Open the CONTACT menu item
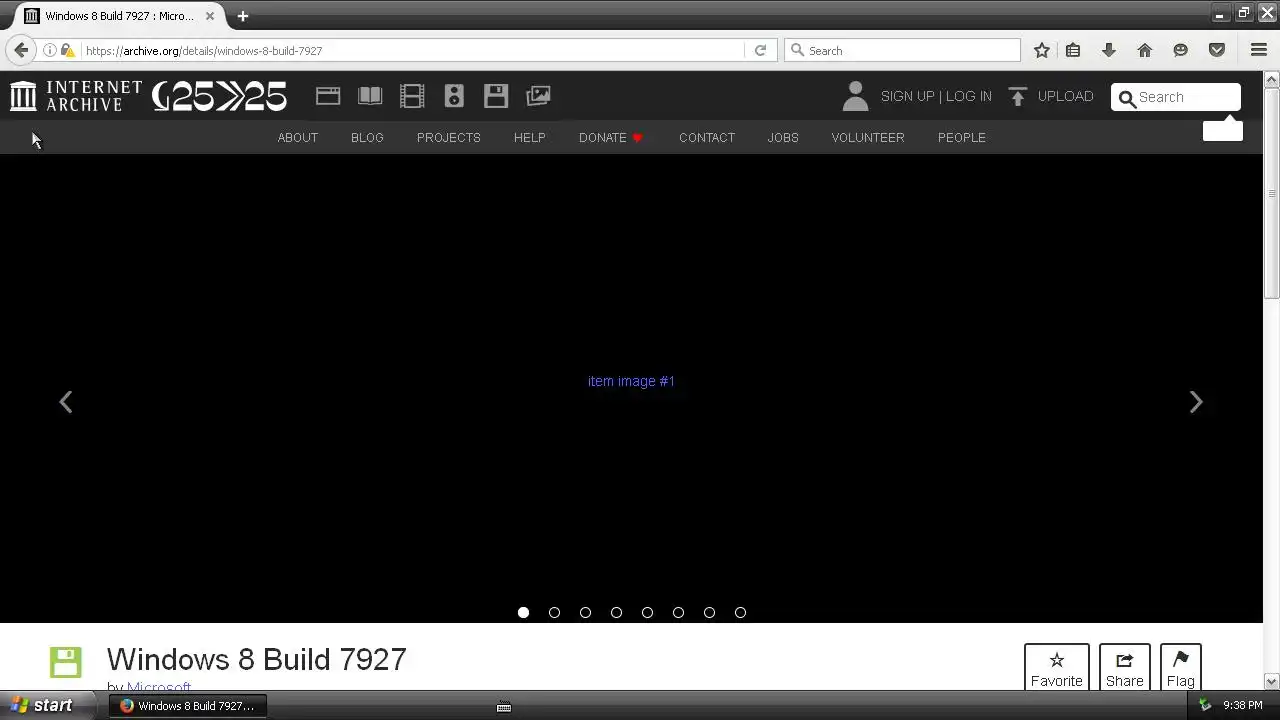 [x=707, y=137]
